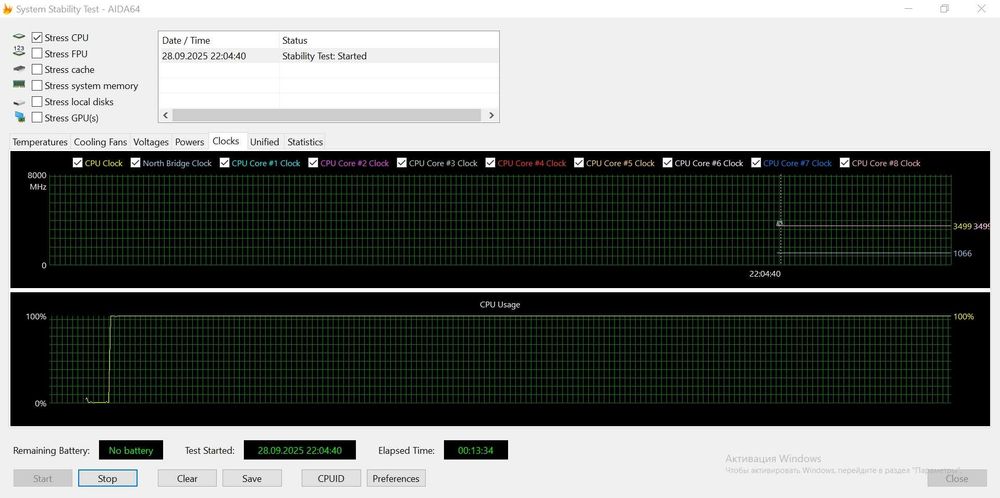The width and height of the screenshot is (1000, 498).
Task: Click the log's left scroll arrow
Action: click(x=165, y=115)
